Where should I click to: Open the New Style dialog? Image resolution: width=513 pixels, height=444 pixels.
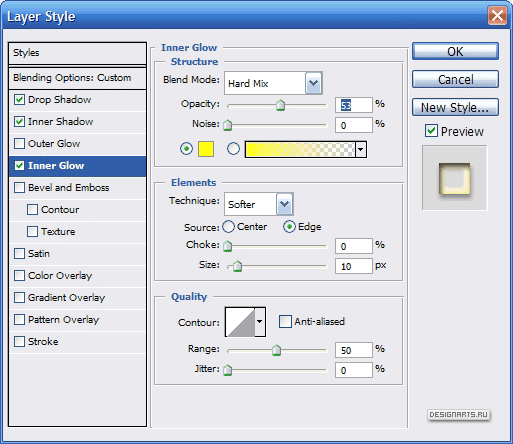[455, 107]
